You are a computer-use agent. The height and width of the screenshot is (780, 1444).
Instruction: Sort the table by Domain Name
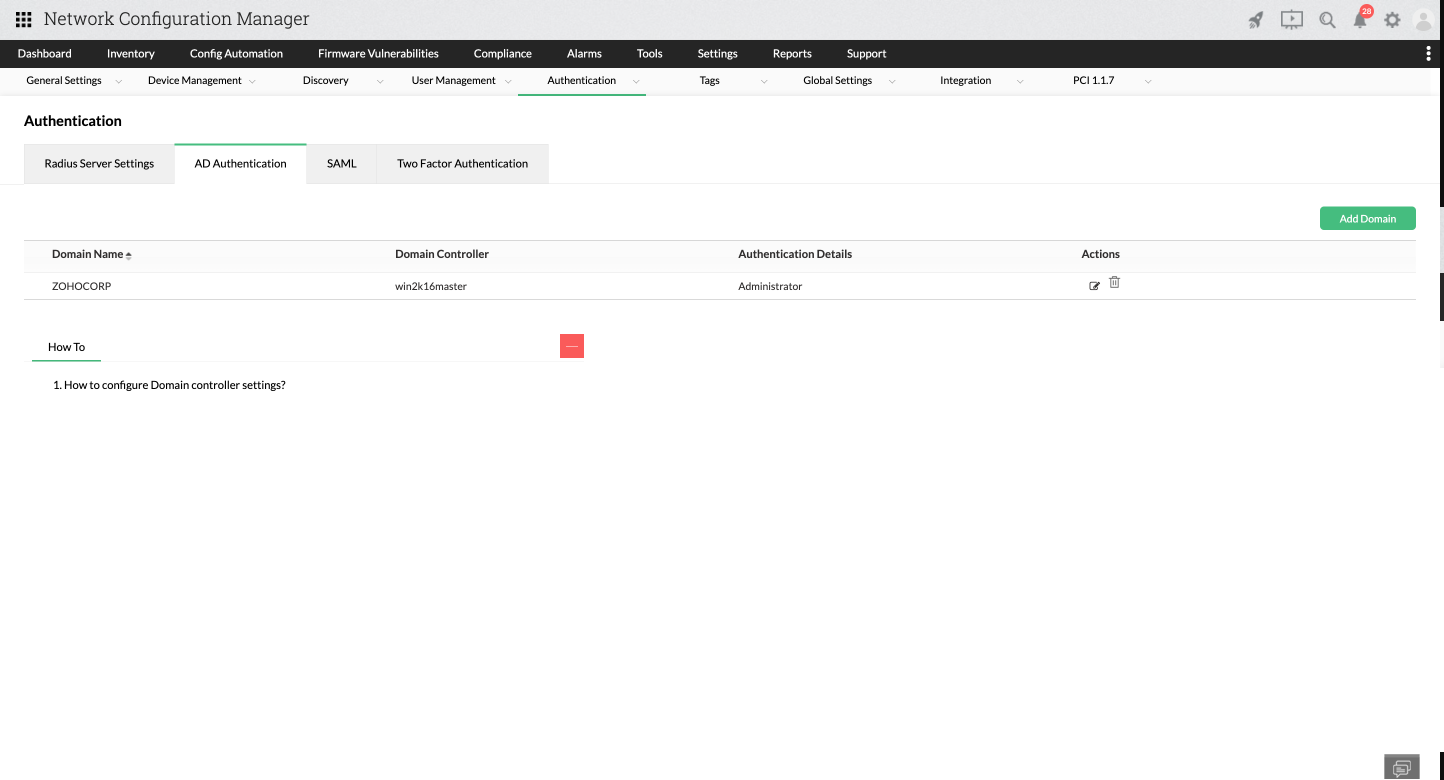(91, 254)
